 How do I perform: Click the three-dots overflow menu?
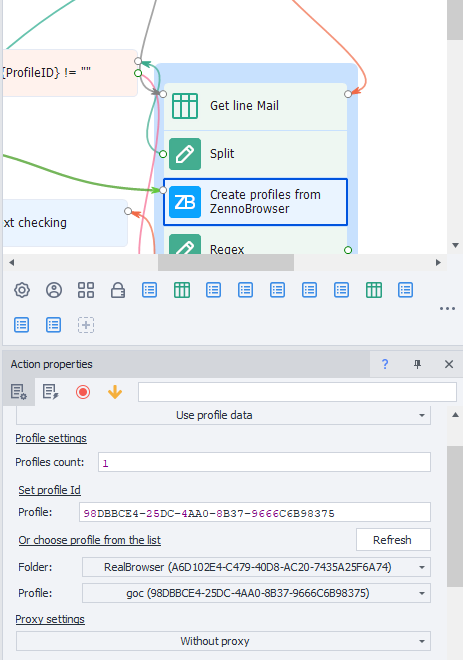[x=447, y=309]
